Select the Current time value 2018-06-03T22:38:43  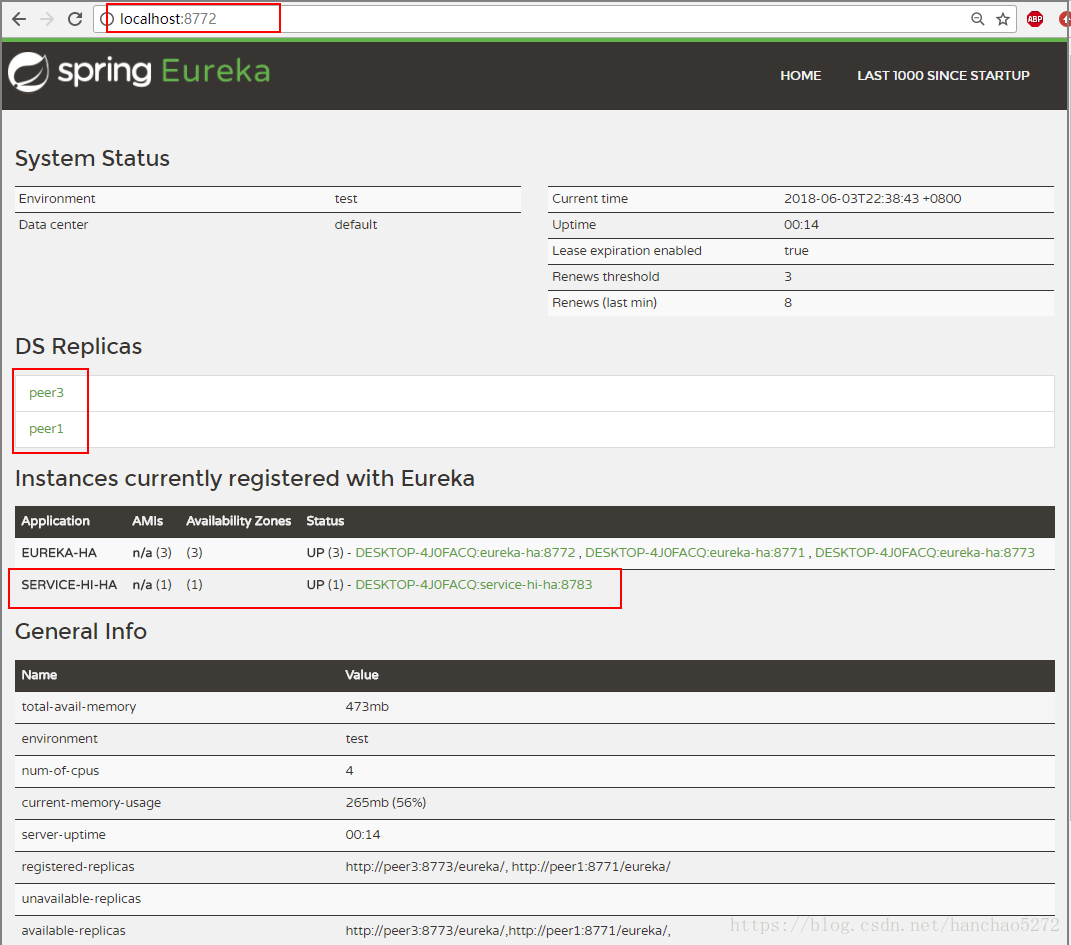[x=872, y=199]
